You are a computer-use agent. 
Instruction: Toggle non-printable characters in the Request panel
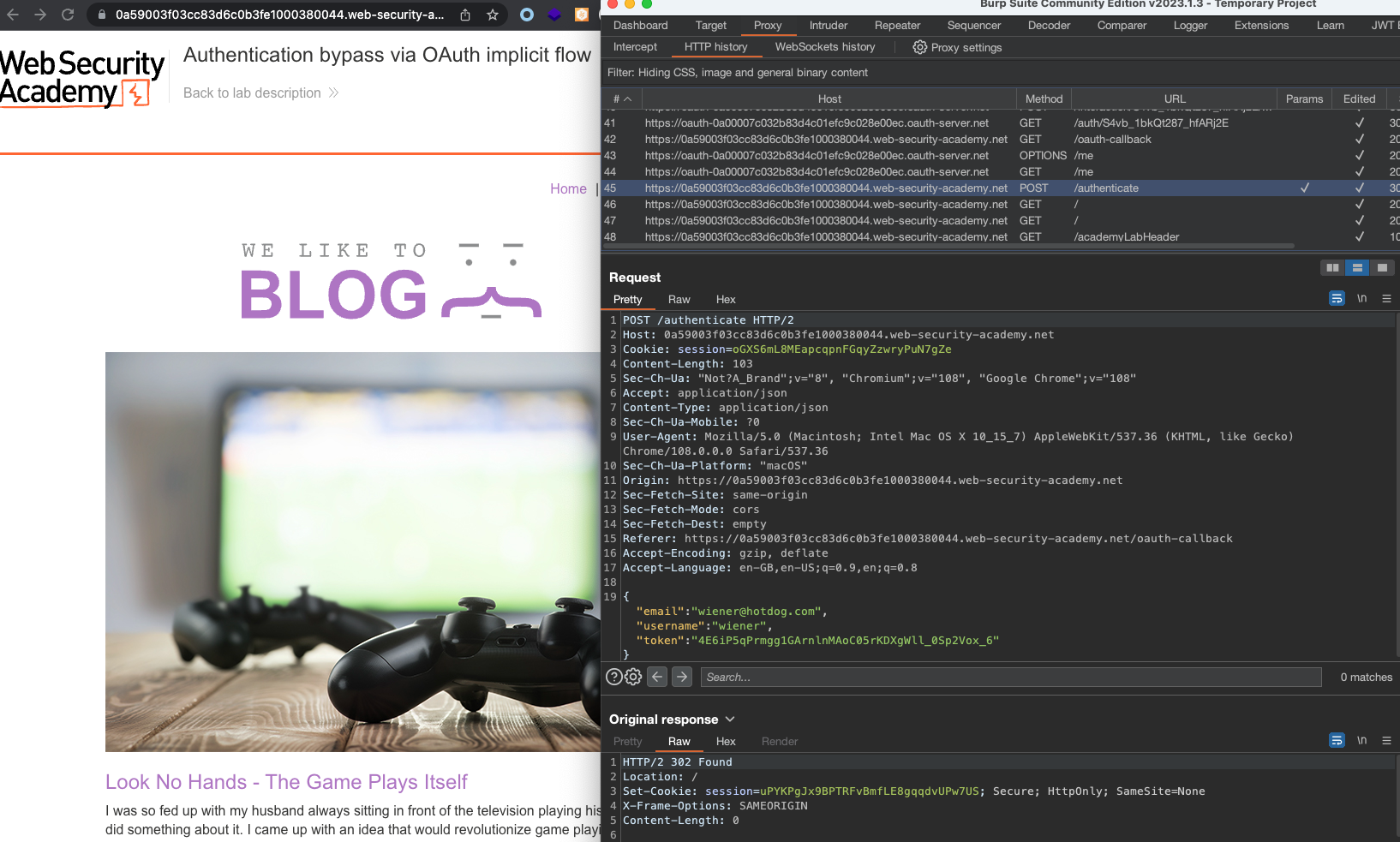click(1361, 299)
